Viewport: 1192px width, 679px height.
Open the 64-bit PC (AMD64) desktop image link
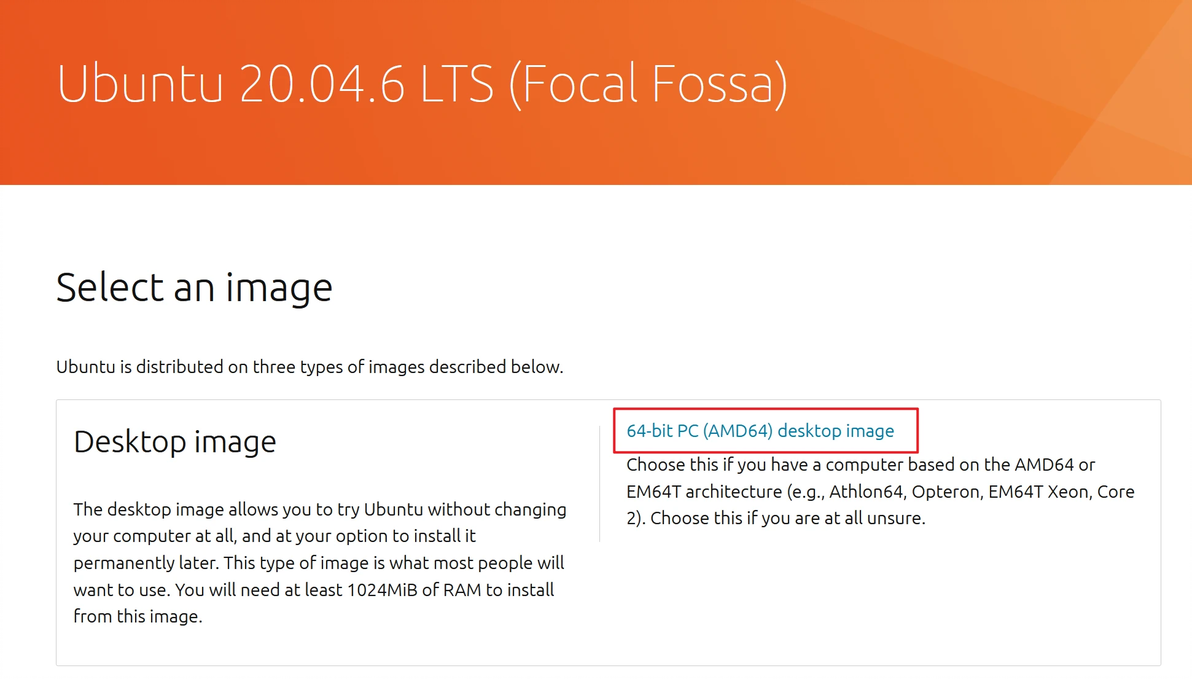click(x=760, y=431)
